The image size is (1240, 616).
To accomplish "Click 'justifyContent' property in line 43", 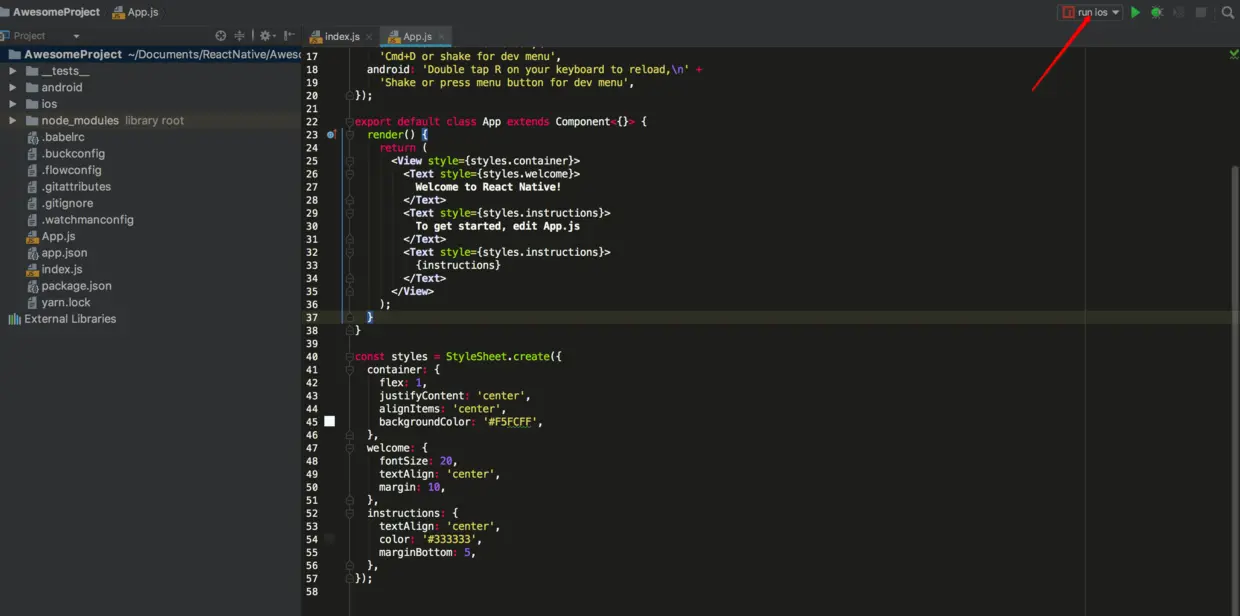I will 421,396.
